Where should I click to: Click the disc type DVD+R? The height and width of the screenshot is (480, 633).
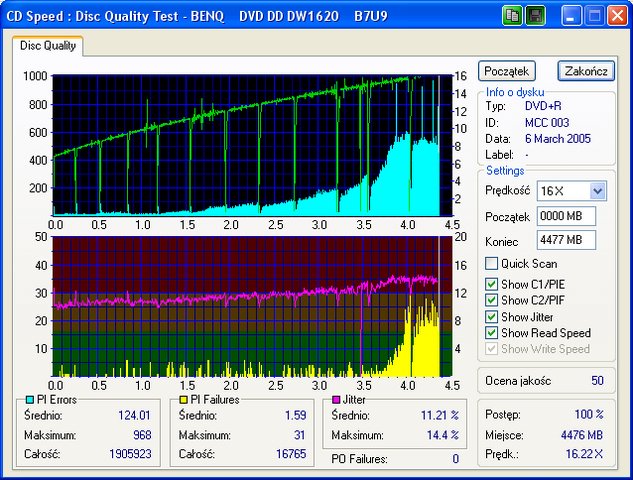(x=543, y=106)
